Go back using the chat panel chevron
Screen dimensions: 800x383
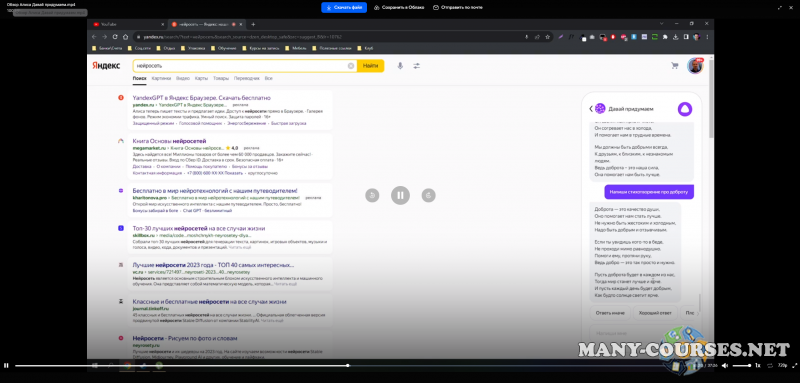pos(591,109)
